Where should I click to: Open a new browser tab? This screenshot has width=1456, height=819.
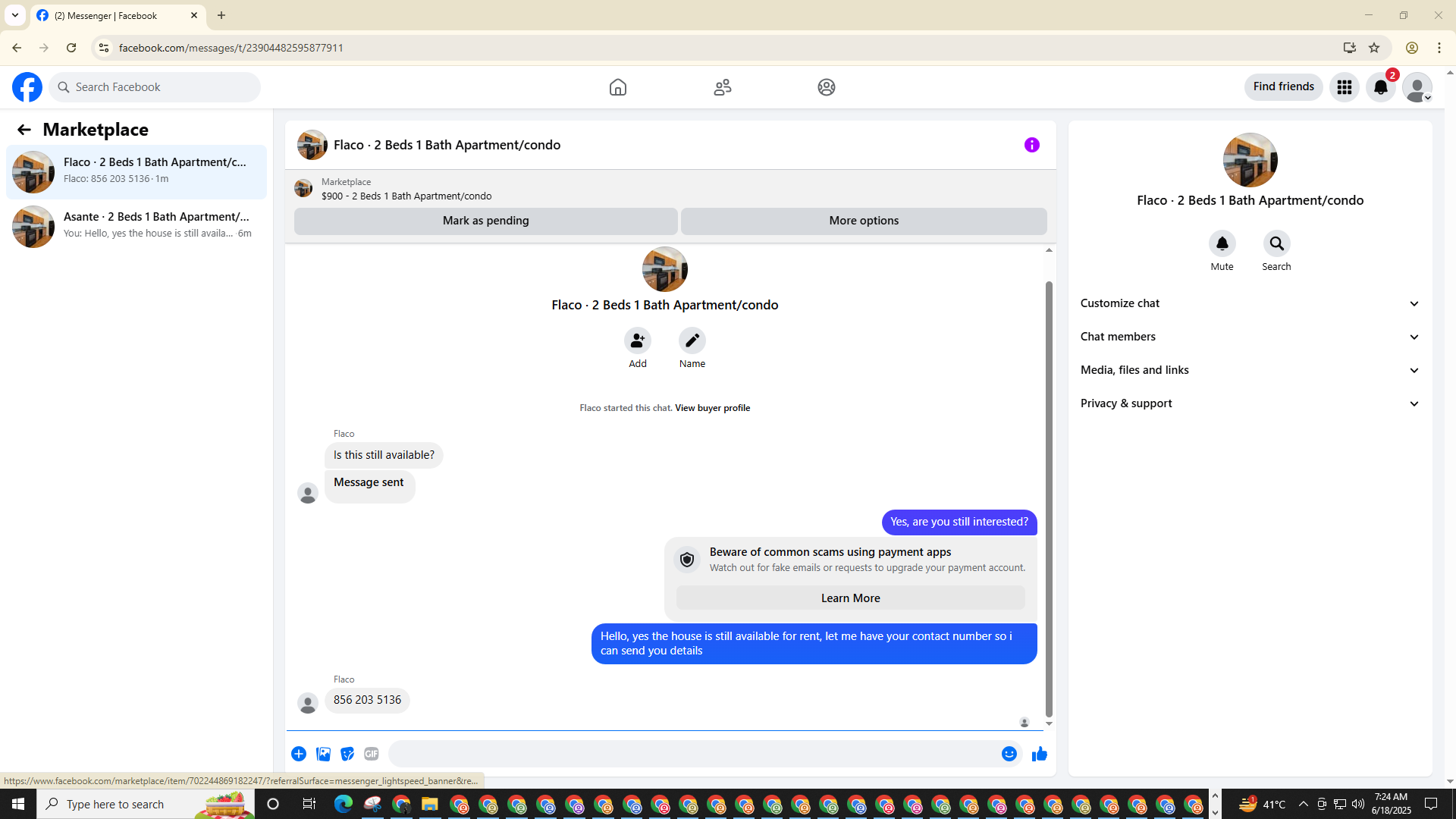click(221, 15)
